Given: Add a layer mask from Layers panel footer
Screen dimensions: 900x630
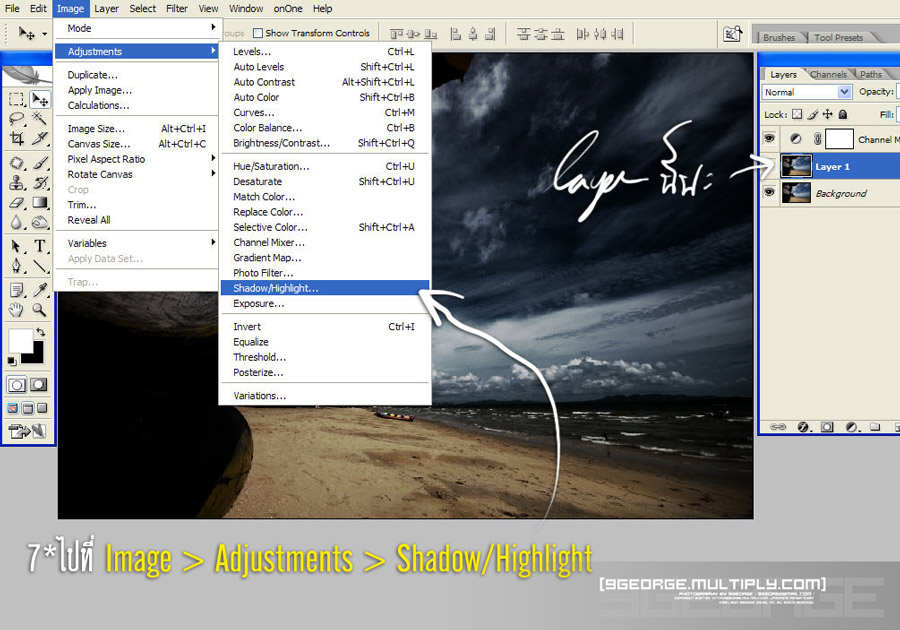Looking at the screenshot, I should [827, 427].
